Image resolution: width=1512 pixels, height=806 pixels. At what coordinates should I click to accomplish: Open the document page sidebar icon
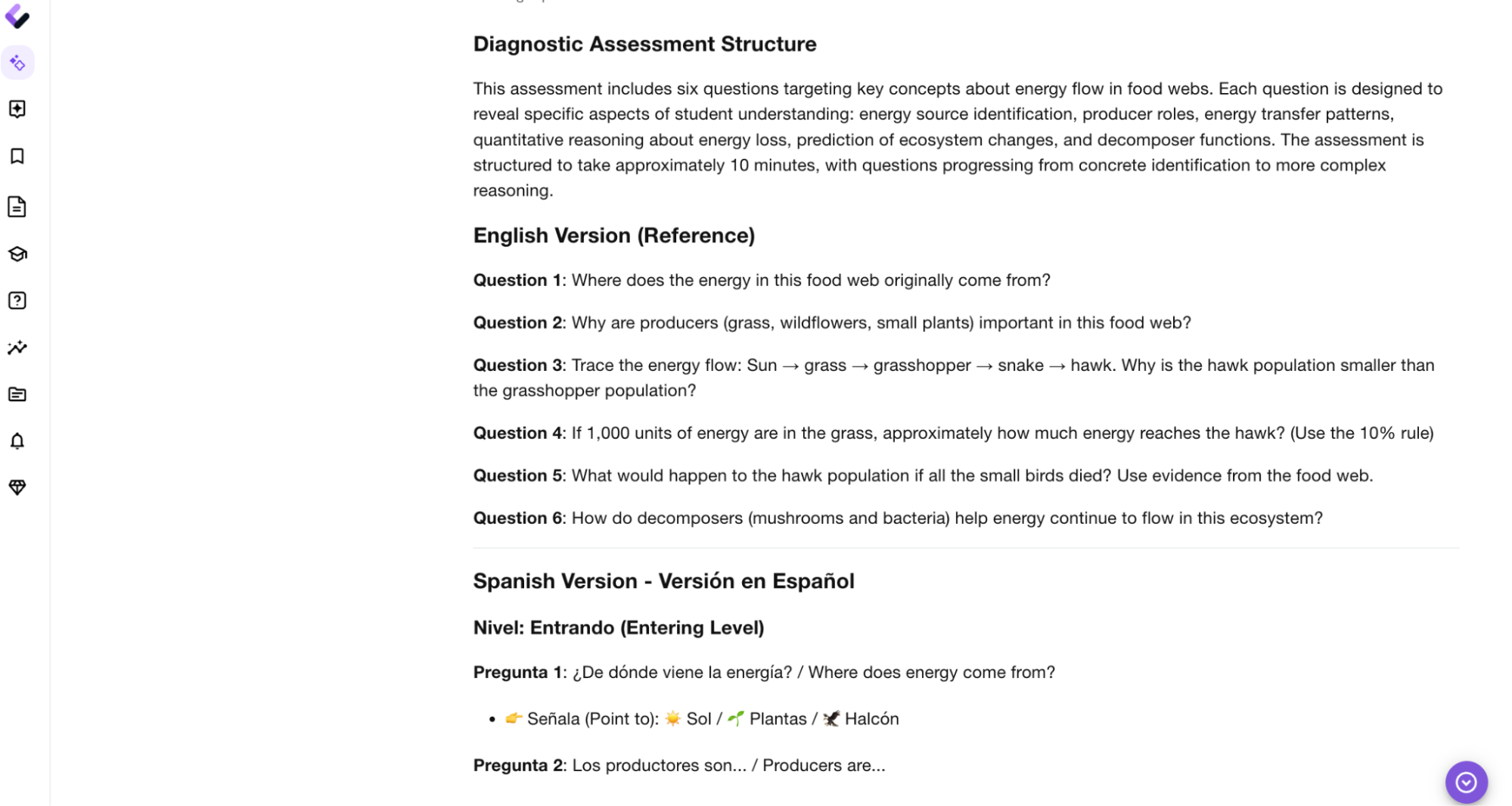click(17, 207)
